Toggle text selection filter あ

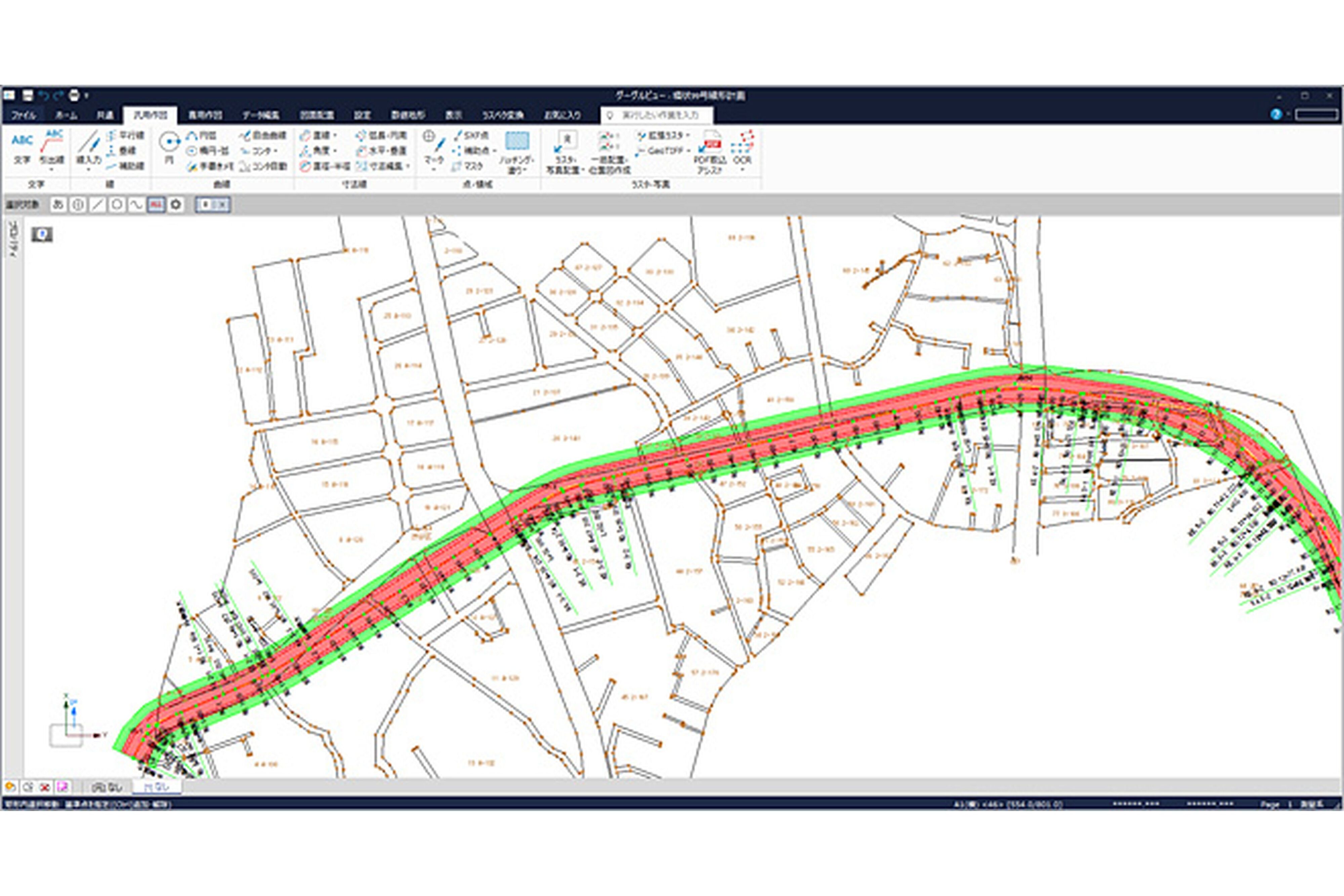[58, 205]
